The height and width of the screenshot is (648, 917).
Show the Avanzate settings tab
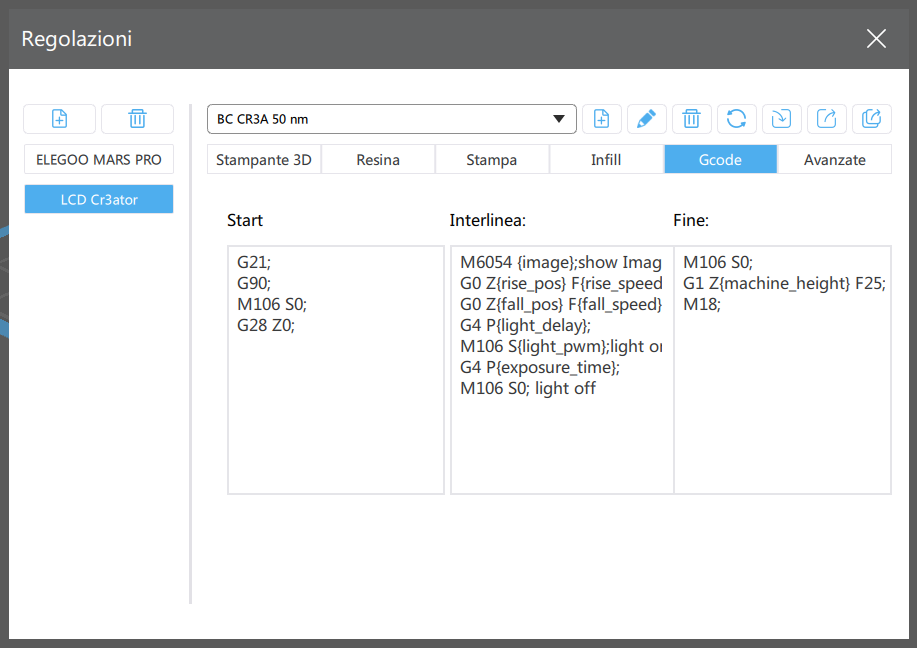click(834, 160)
